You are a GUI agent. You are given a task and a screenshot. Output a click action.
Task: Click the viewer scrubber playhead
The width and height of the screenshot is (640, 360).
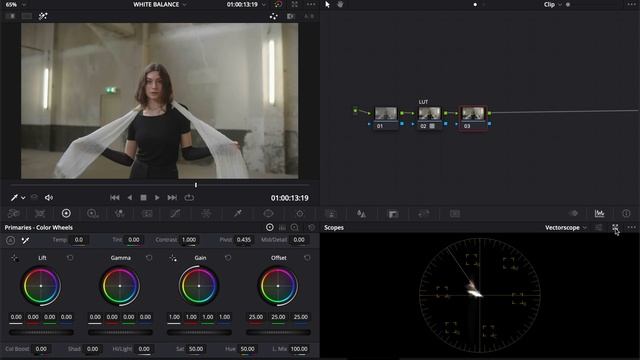(x=196, y=185)
